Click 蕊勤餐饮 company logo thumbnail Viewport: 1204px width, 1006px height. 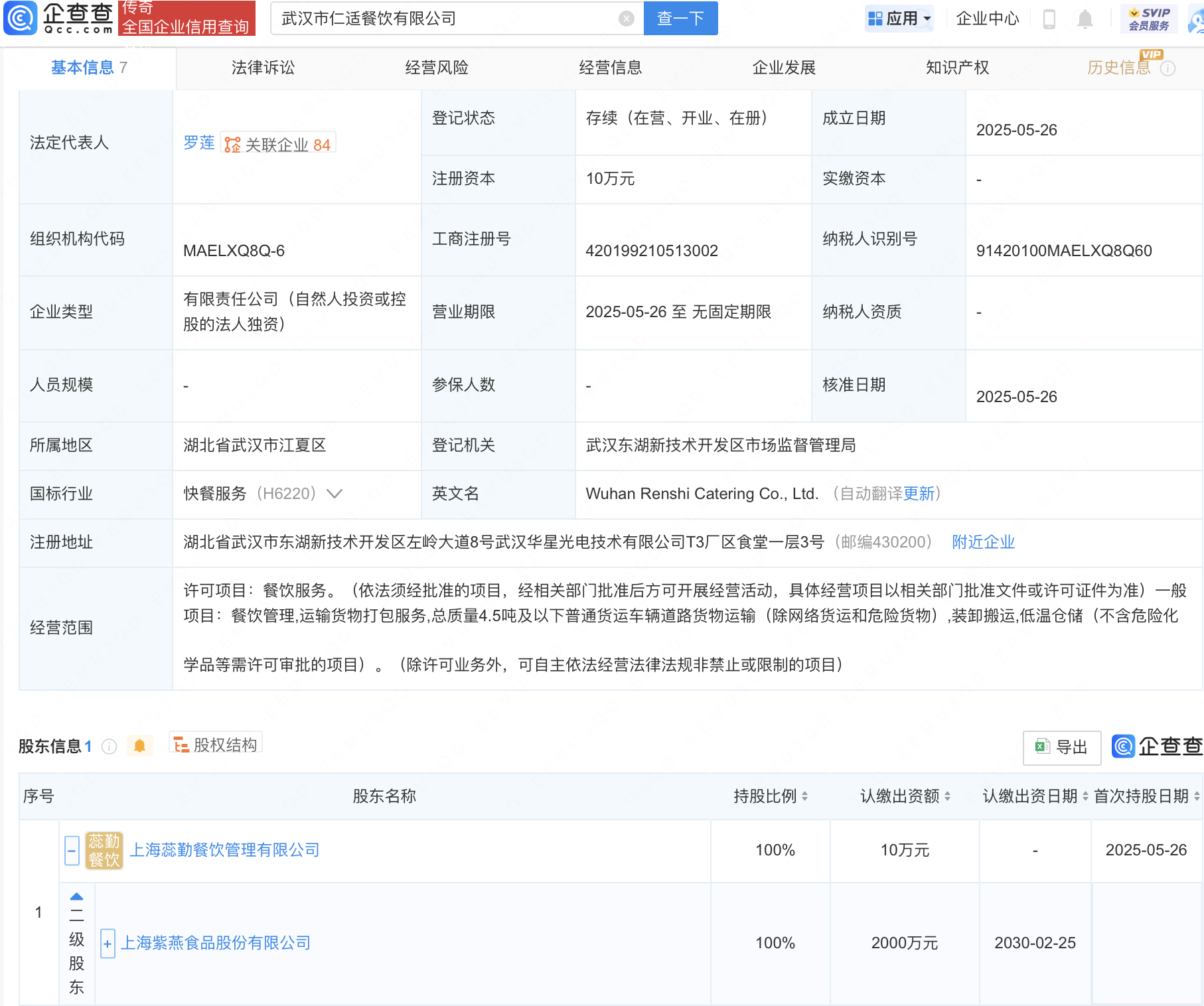click(104, 850)
